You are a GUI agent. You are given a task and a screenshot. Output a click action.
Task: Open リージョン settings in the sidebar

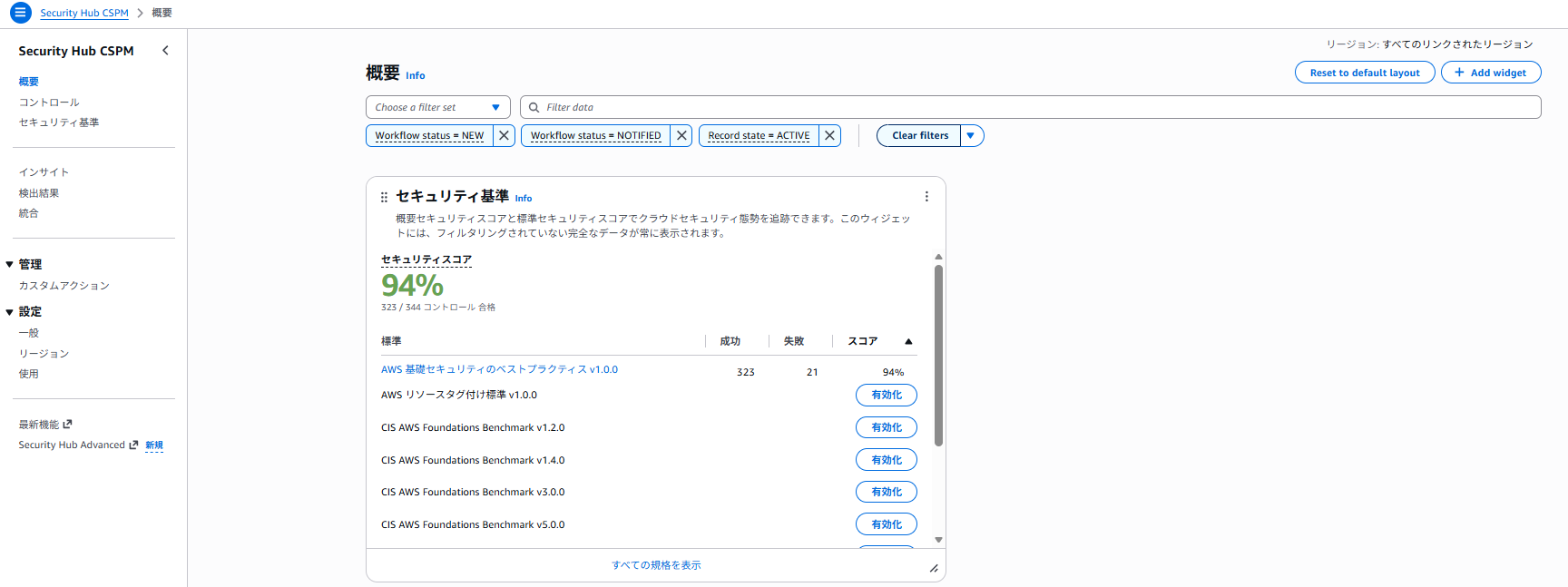coord(44,354)
